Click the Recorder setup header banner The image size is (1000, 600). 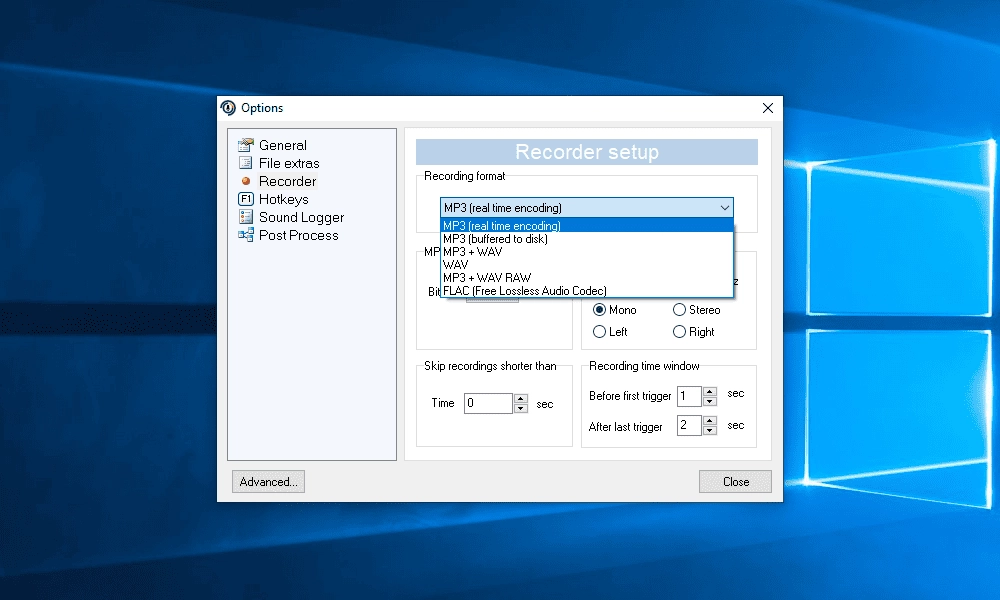[x=587, y=152]
